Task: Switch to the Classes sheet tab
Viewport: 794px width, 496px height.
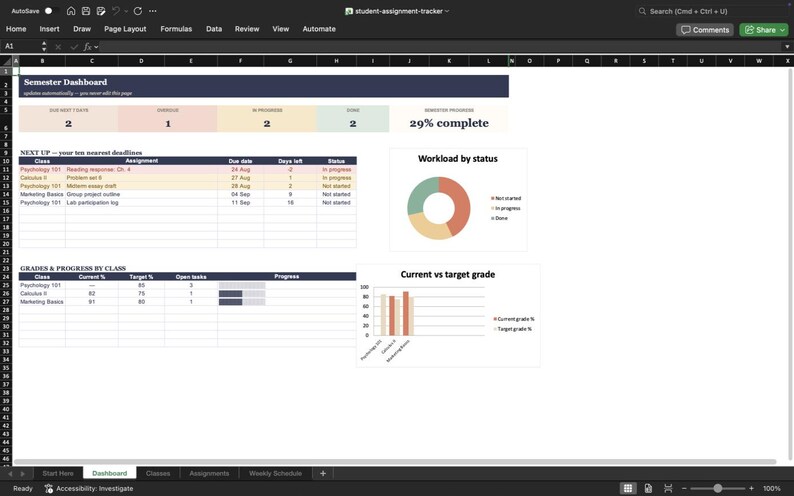Action: click(158, 474)
